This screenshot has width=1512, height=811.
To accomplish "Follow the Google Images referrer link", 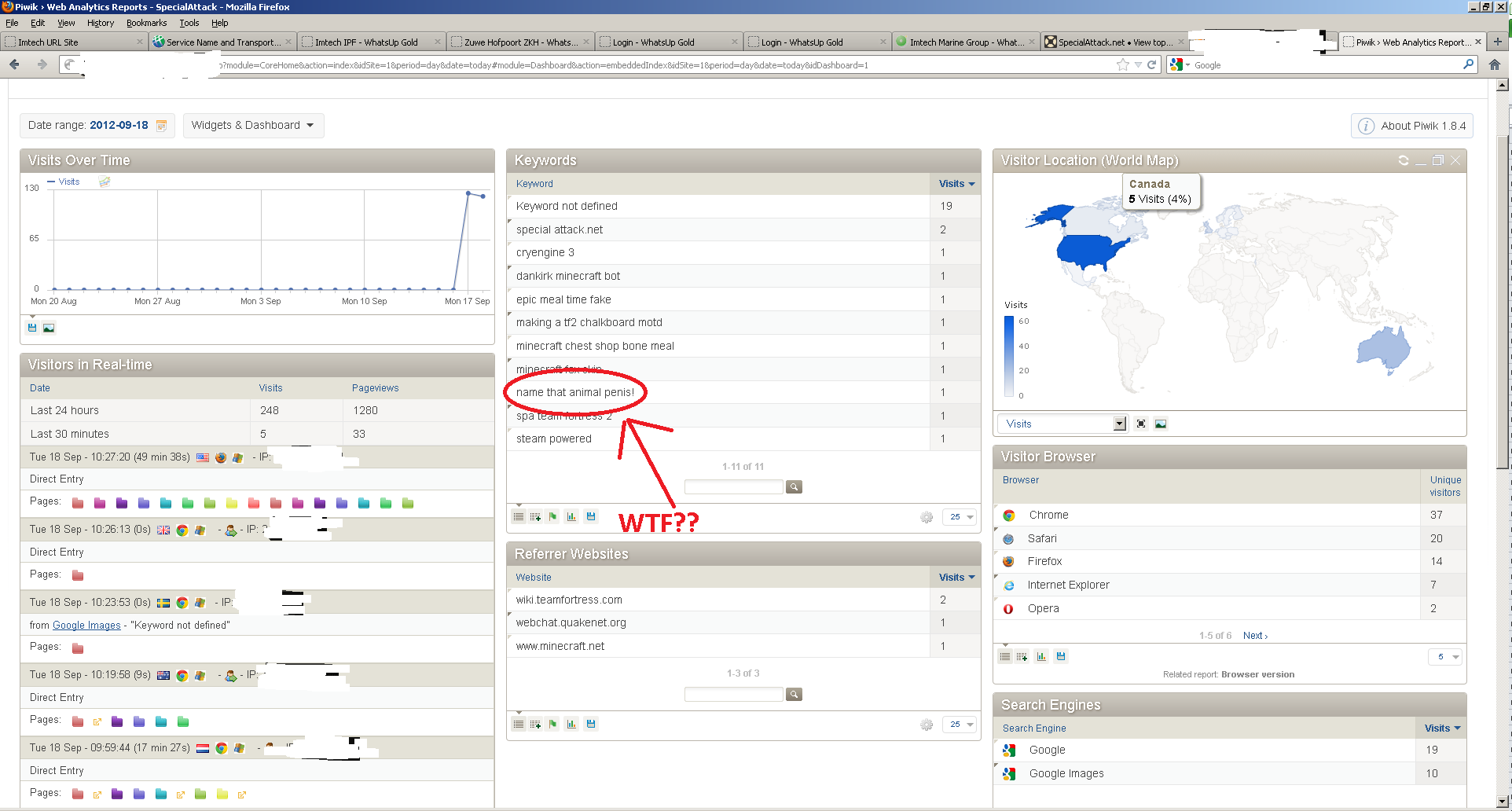I will (86, 626).
